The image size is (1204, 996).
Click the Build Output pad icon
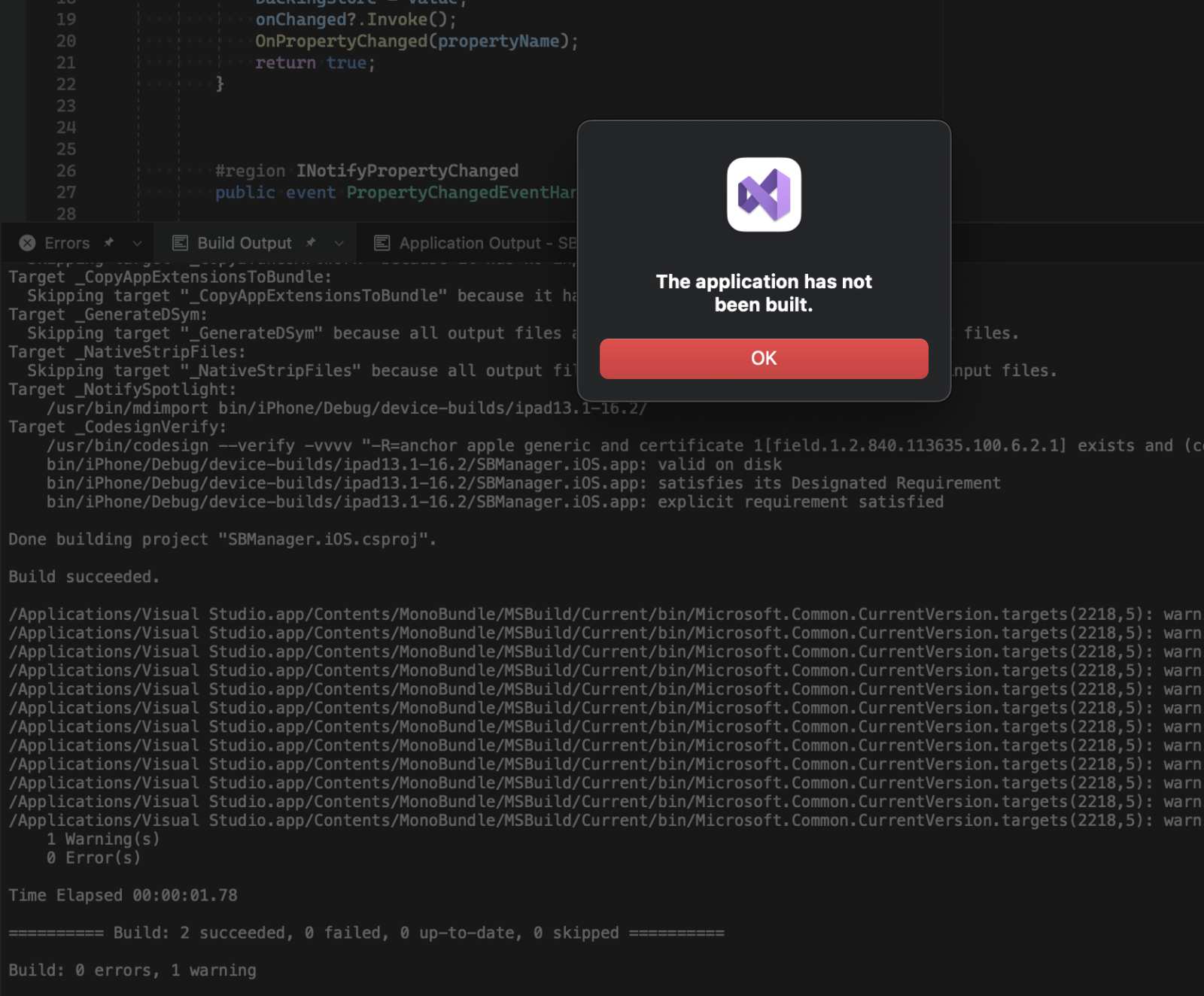pyautogui.click(x=180, y=243)
